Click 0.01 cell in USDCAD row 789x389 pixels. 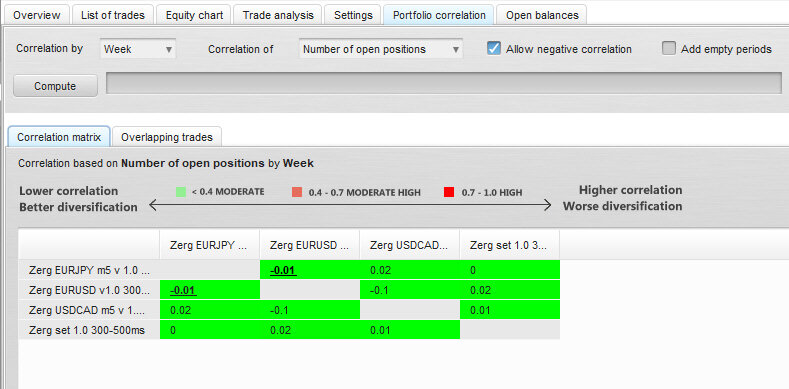pyautogui.click(x=509, y=310)
